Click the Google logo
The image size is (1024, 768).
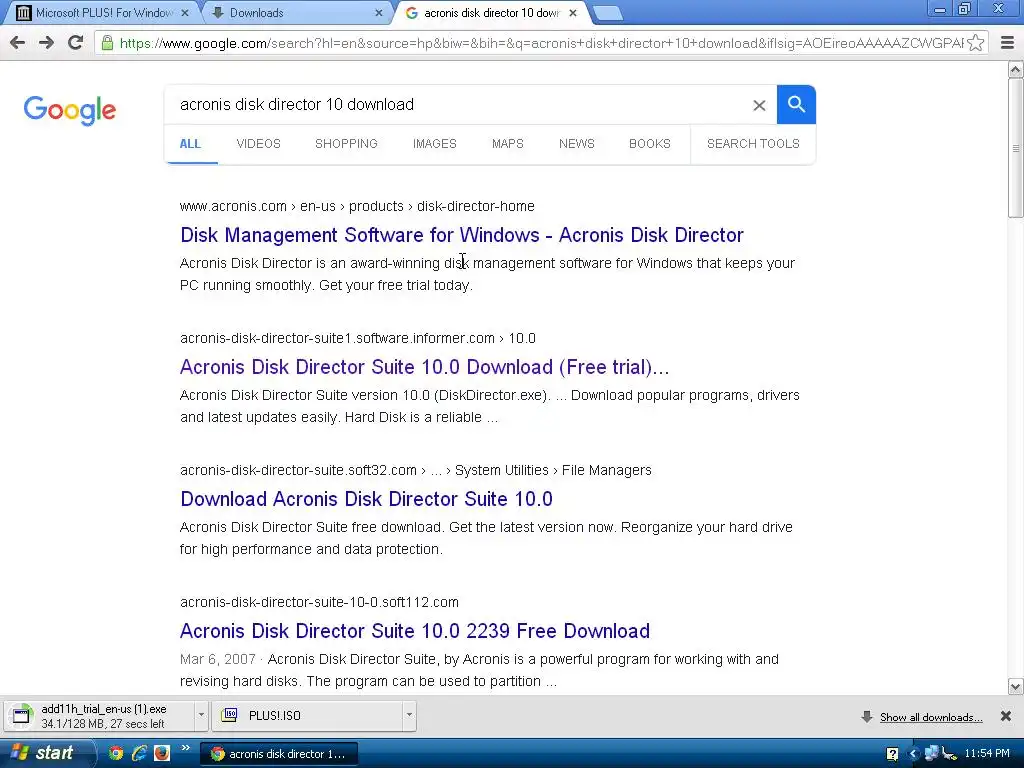[x=70, y=110]
